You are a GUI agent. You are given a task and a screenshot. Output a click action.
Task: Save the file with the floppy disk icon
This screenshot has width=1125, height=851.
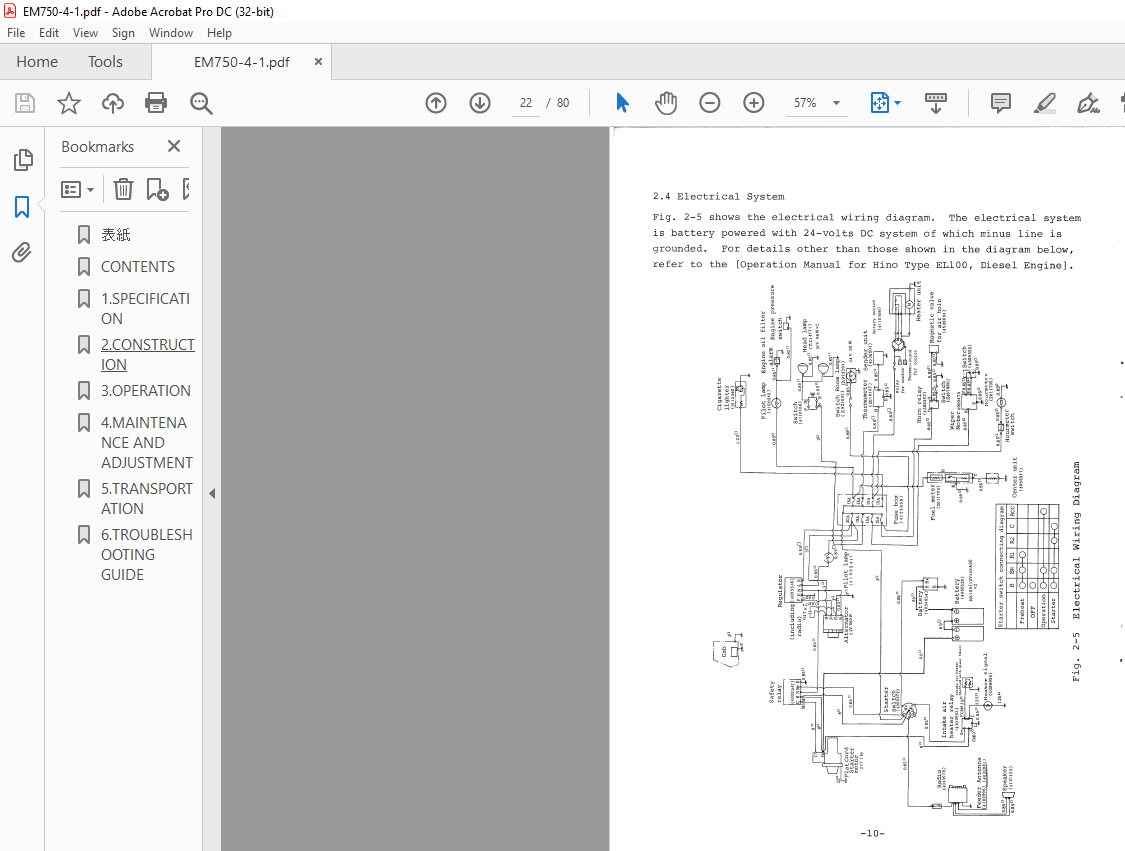pos(24,103)
